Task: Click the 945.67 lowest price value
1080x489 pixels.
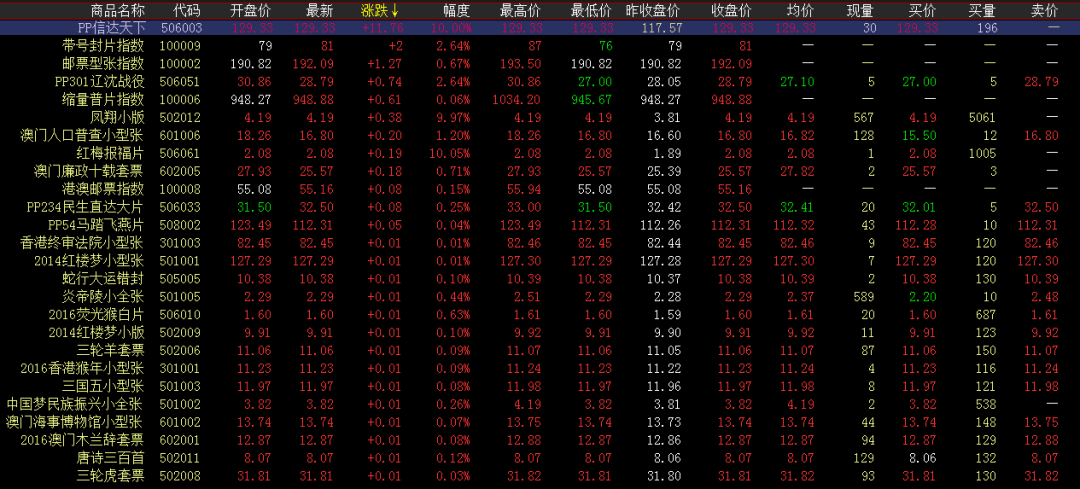Action: click(592, 100)
